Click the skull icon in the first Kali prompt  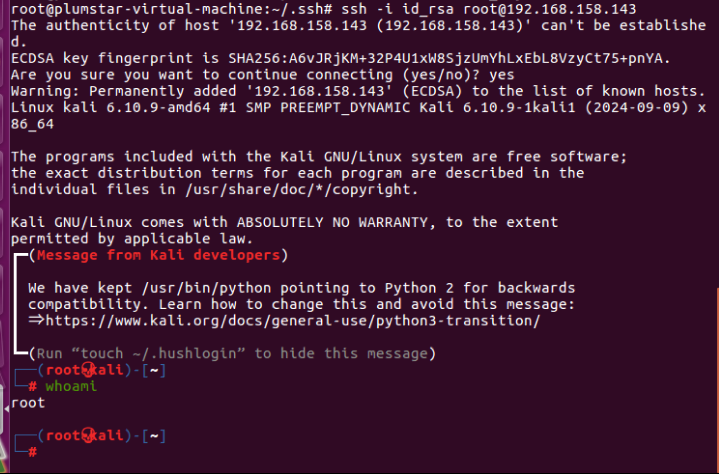(87, 371)
